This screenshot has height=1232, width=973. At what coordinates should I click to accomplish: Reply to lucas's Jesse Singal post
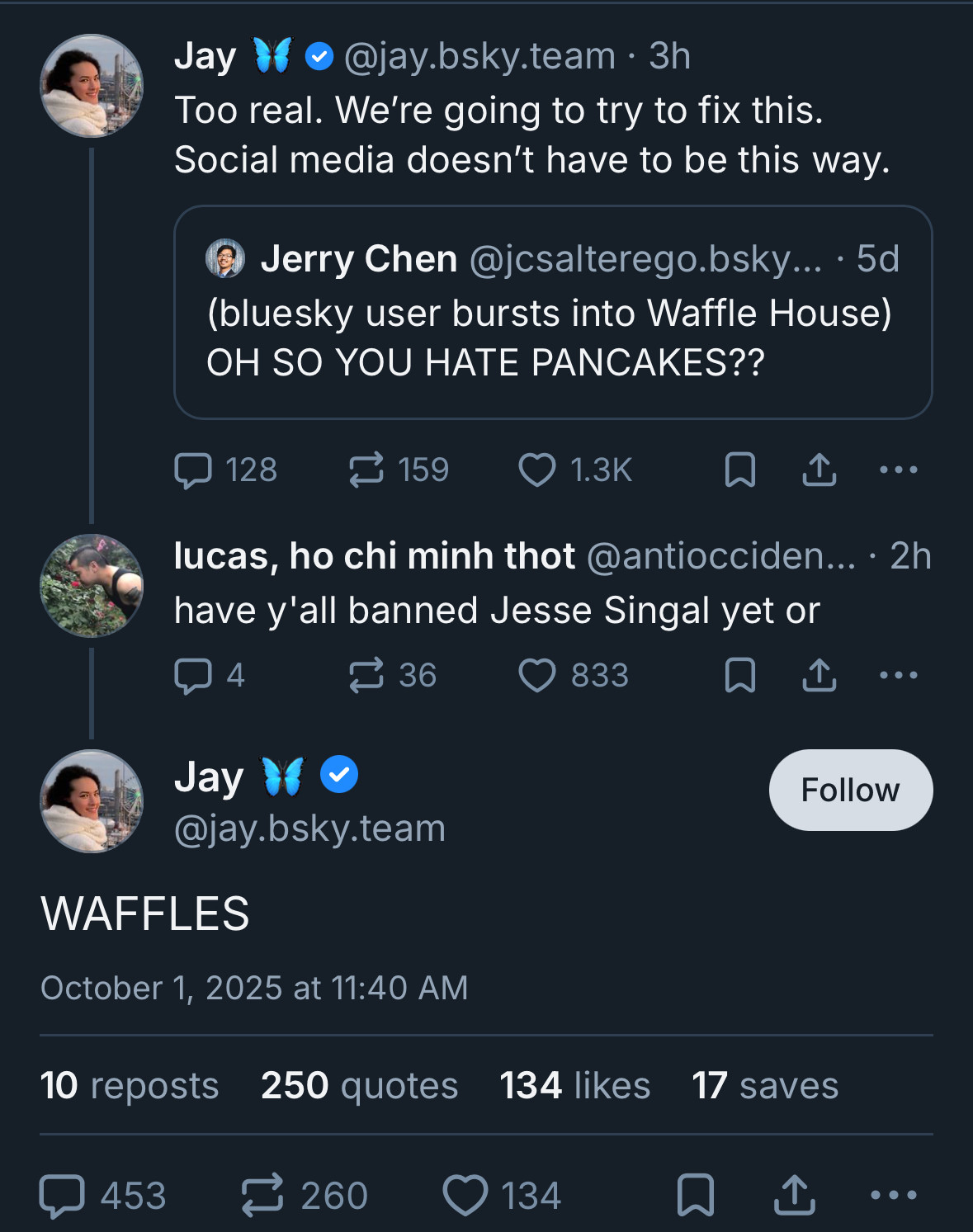[193, 676]
